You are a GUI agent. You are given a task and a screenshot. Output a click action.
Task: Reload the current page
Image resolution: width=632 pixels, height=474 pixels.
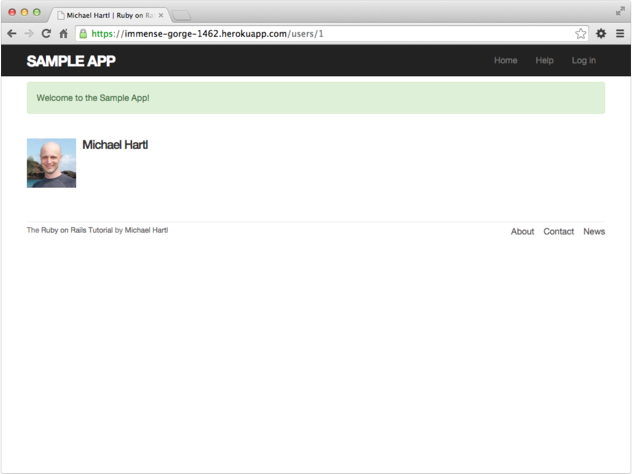pos(46,33)
